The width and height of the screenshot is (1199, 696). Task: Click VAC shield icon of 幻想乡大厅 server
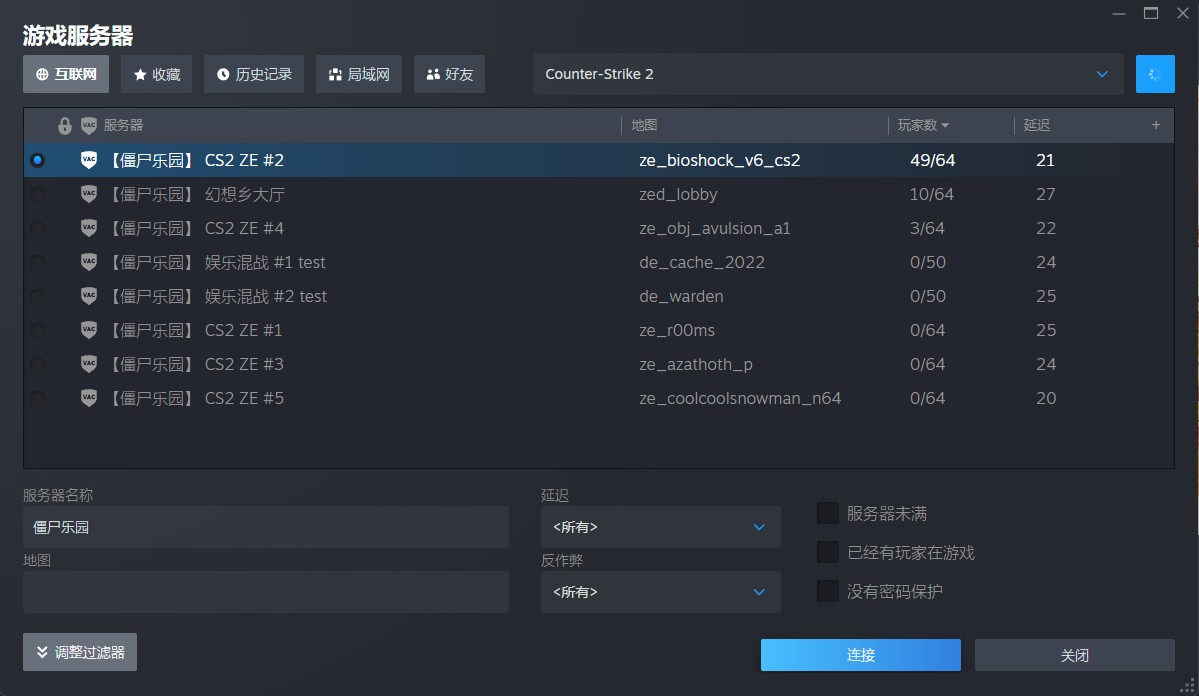89,194
